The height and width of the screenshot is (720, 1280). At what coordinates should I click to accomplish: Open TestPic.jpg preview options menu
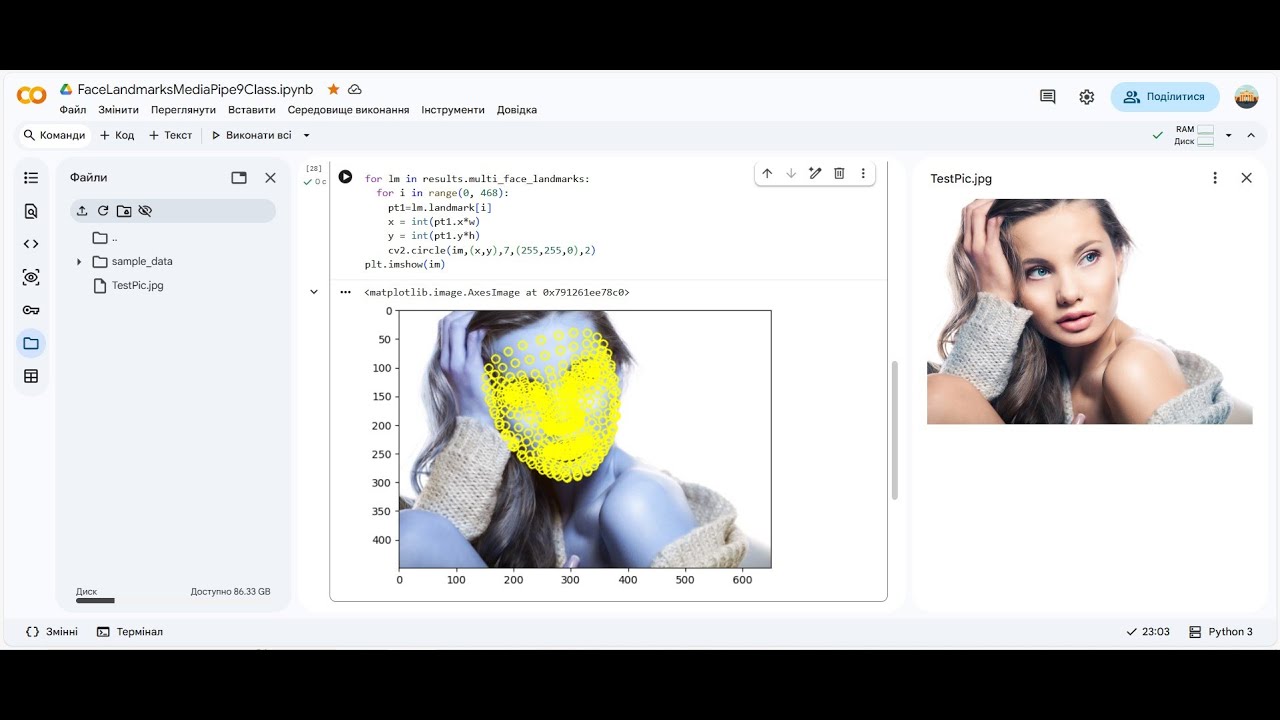coord(1215,178)
